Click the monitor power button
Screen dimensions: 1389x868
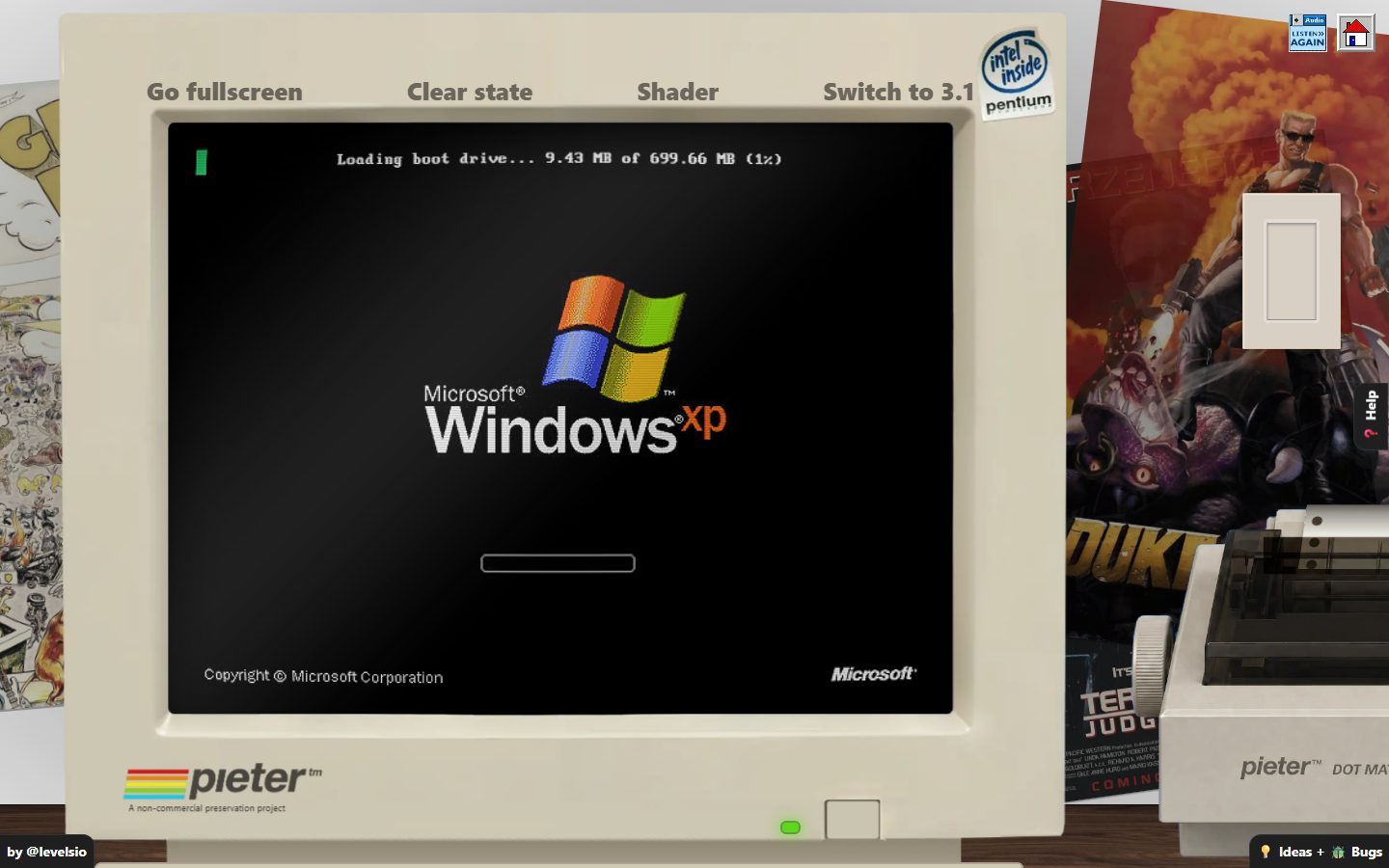coord(852,820)
